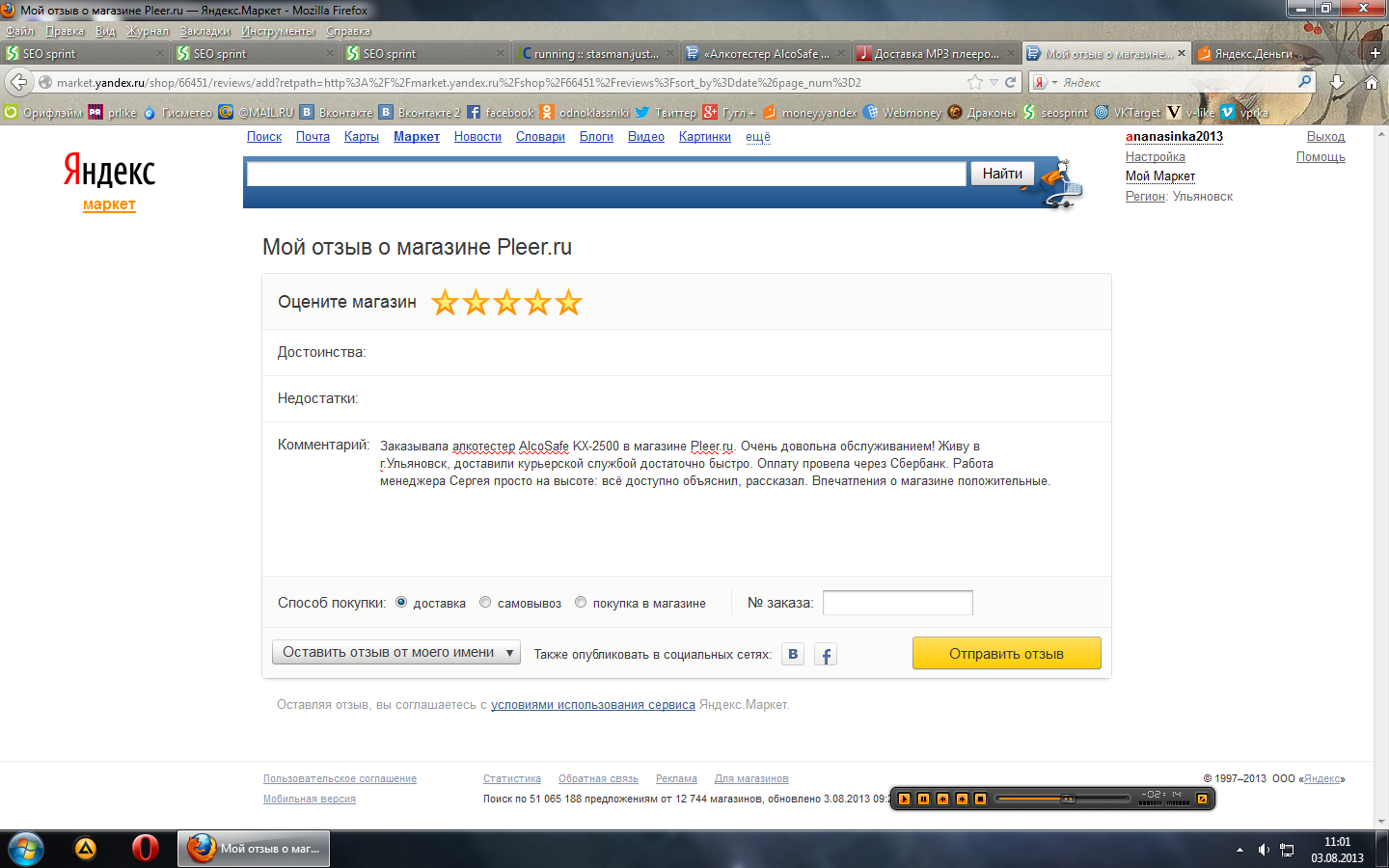1389x868 pixels.
Task: Launch AIMP from the taskbar
Action: (86, 849)
